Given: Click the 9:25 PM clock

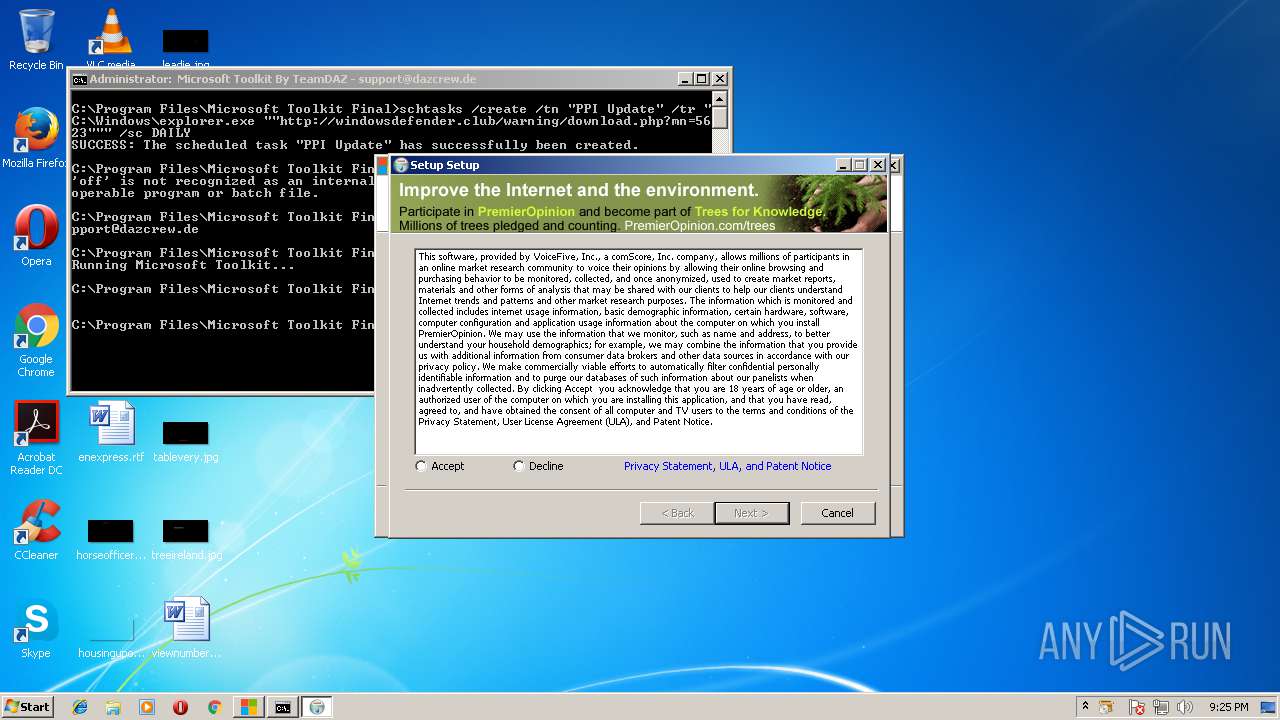Looking at the screenshot, I should coord(1228,707).
